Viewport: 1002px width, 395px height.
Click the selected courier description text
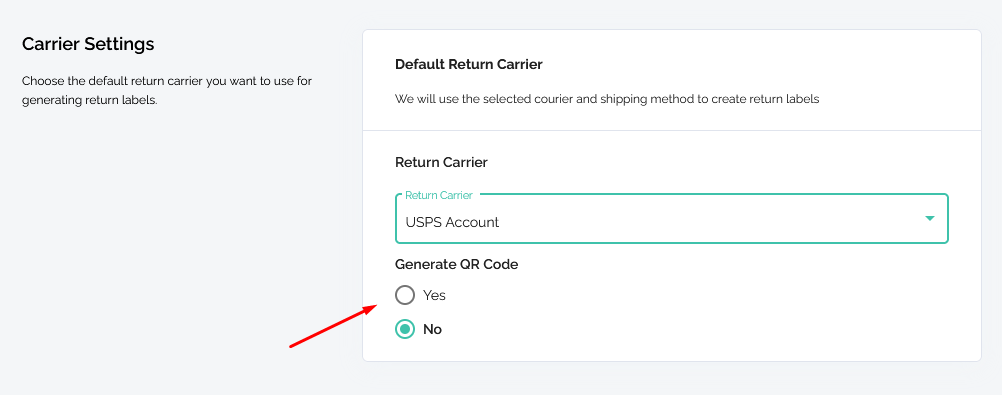[x=607, y=99]
